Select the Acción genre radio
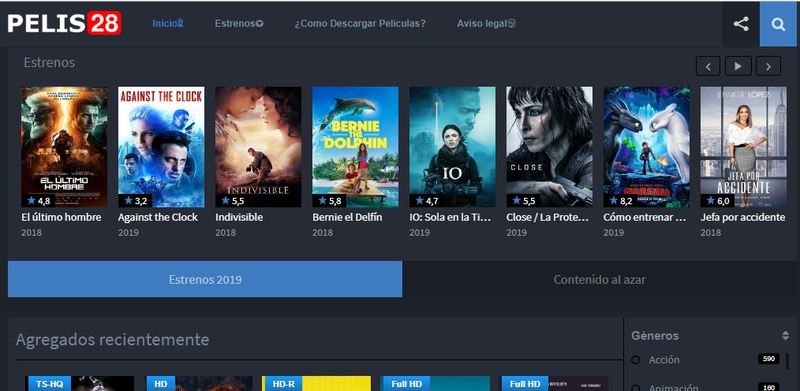This screenshot has width=800, height=391. click(x=636, y=360)
